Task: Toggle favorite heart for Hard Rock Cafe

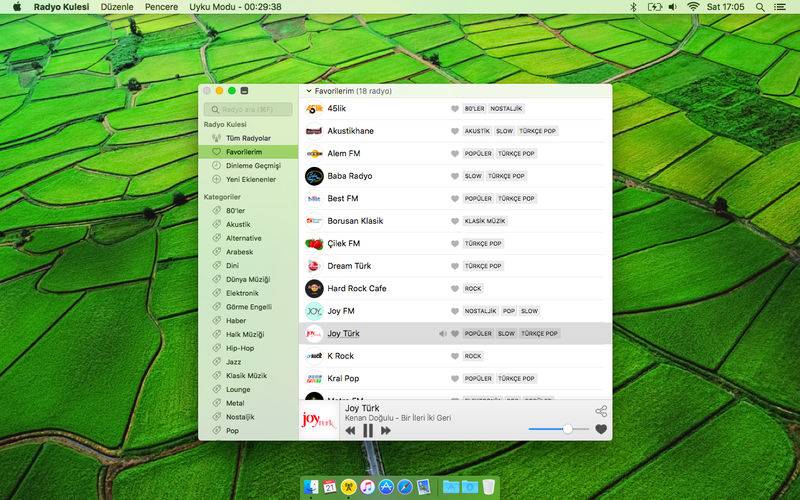Action: [455, 289]
